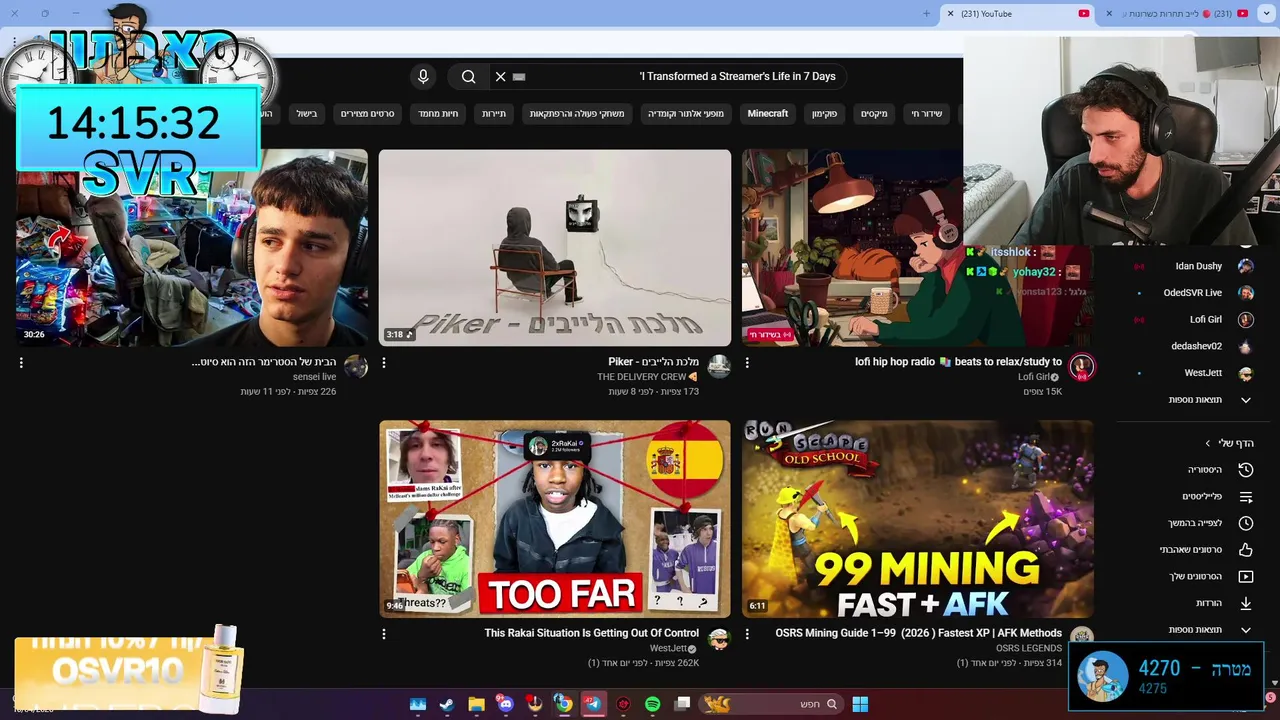Open the Windows Start menu
Viewport: 1280px width, 720px height.
pyautogui.click(x=860, y=704)
